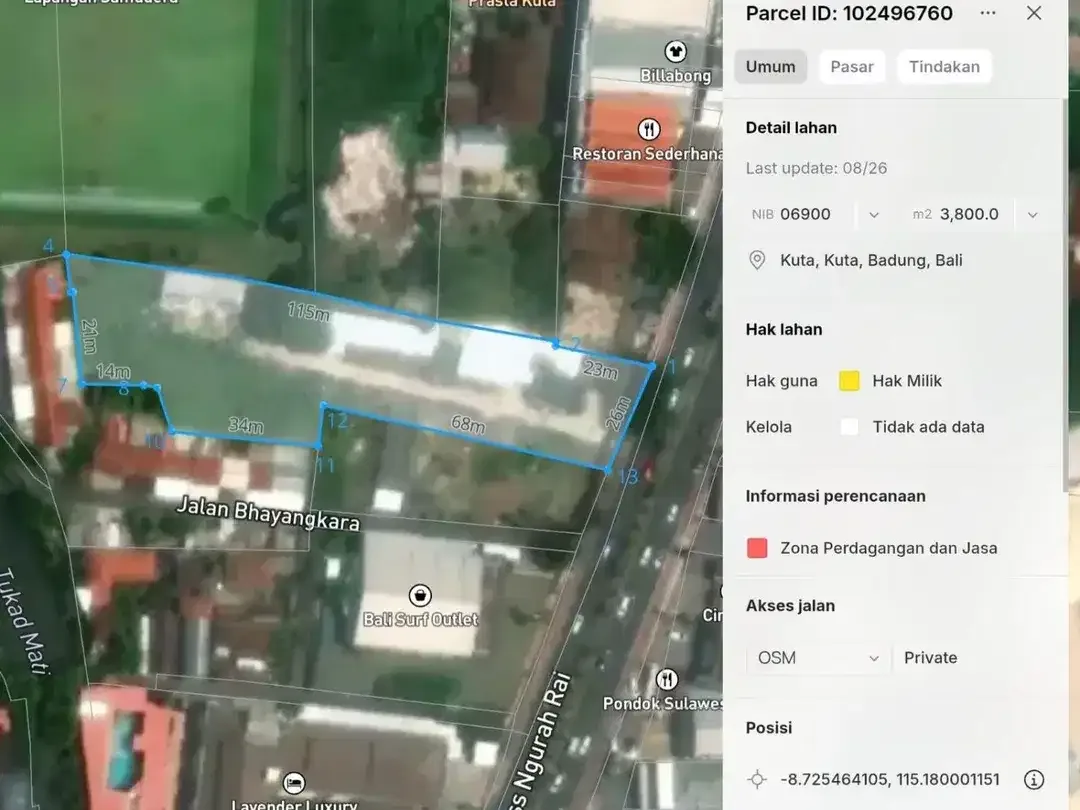Click the yellow Hak Milik color swatch
The height and width of the screenshot is (810, 1080).
pos(849,381)
